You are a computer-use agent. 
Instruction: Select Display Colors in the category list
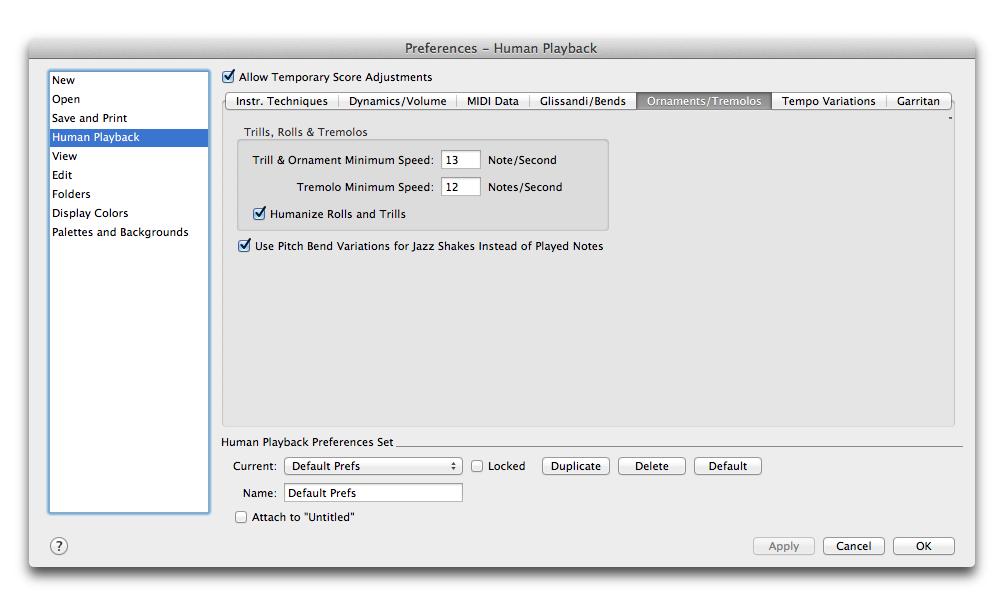click(x=90, y=213)
